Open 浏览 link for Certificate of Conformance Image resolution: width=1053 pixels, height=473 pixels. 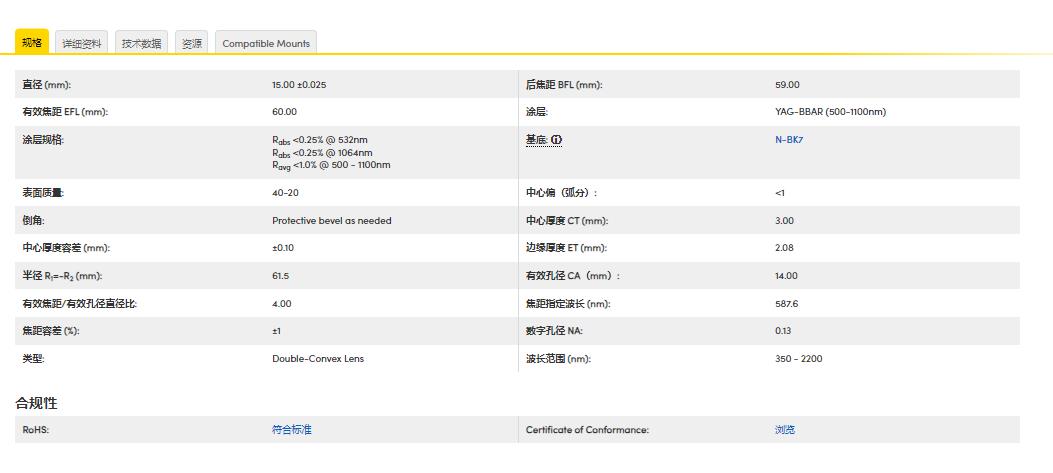[784, 430]
